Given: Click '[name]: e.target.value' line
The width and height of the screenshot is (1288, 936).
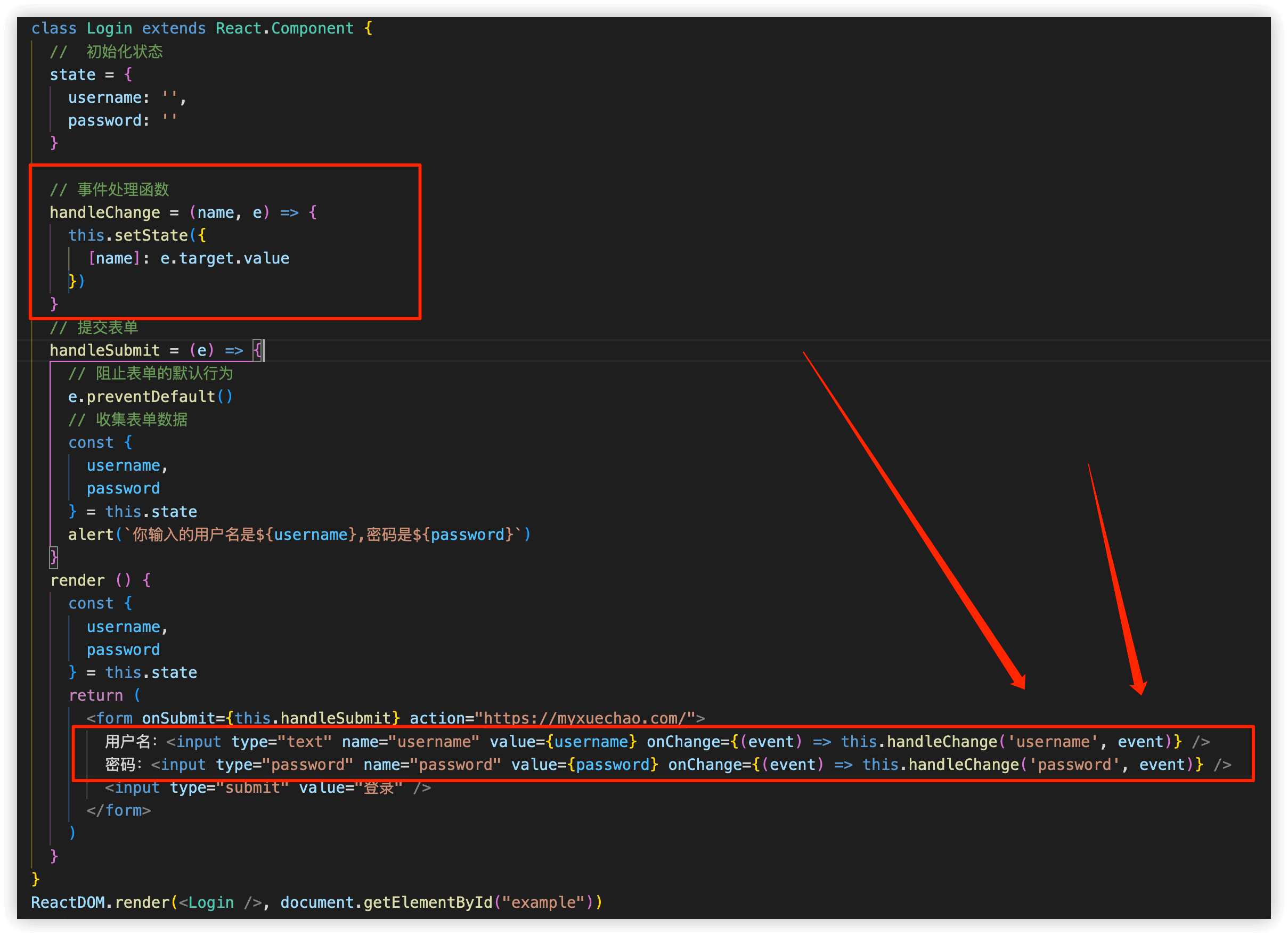Looking at the screenshot, I should 189,258.
